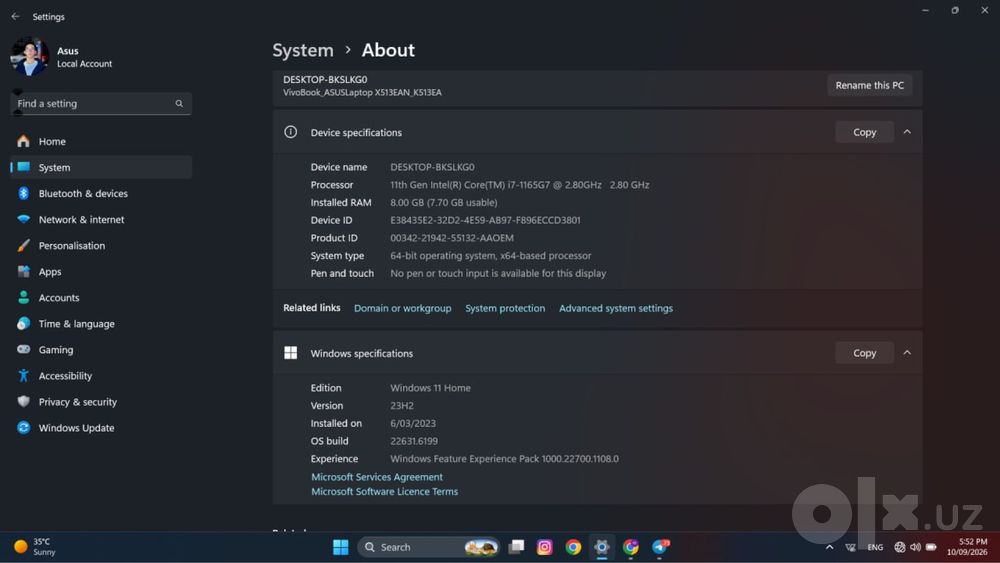1000x563 pixels.
Task: Click the Device specifications info icon
Action: pyautogui.click(x=290, y=132)
